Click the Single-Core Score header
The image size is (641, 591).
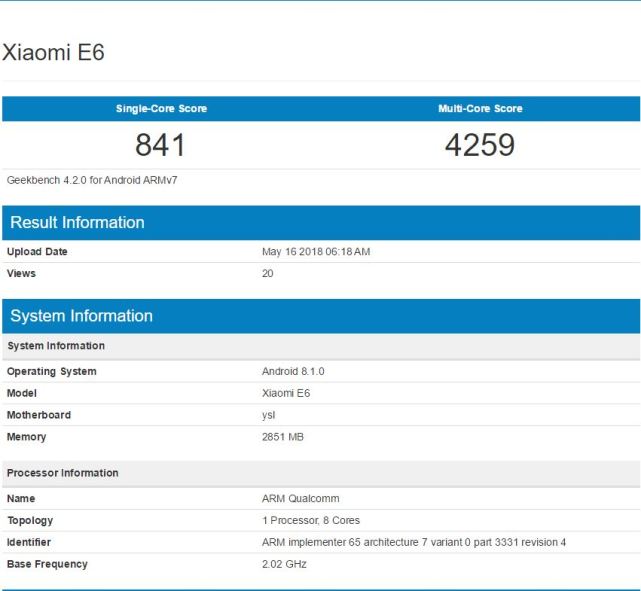(161, 109)
